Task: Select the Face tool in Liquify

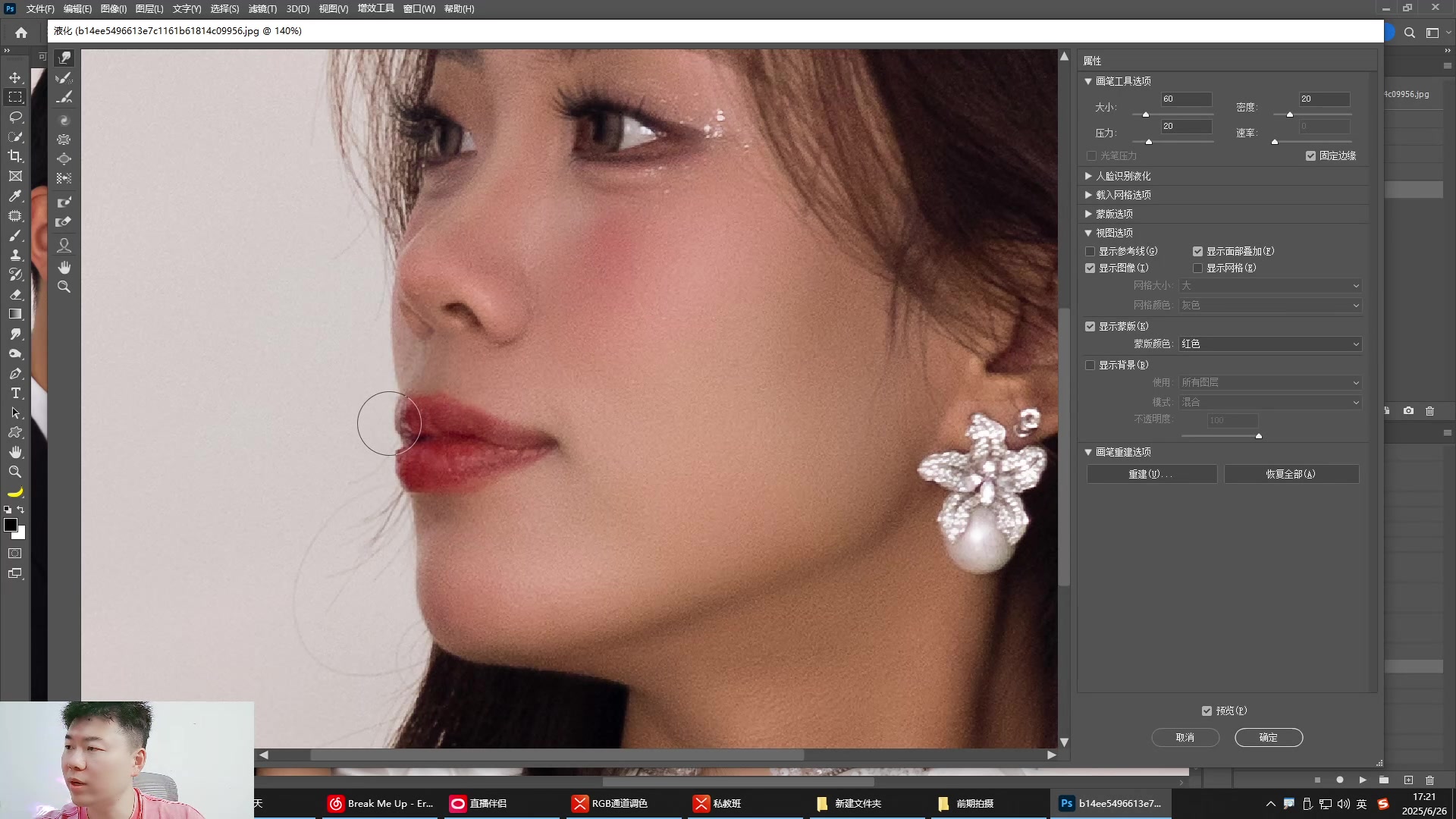Action: (x=64, y=246)
